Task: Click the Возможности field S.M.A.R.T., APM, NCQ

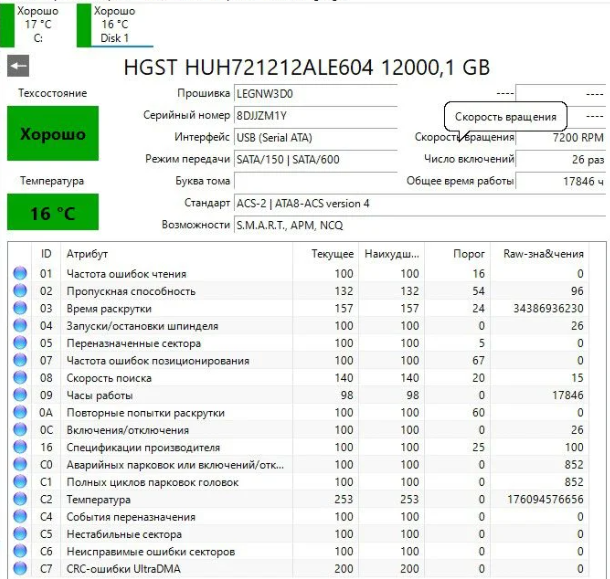Action: [x=420, y=225]
